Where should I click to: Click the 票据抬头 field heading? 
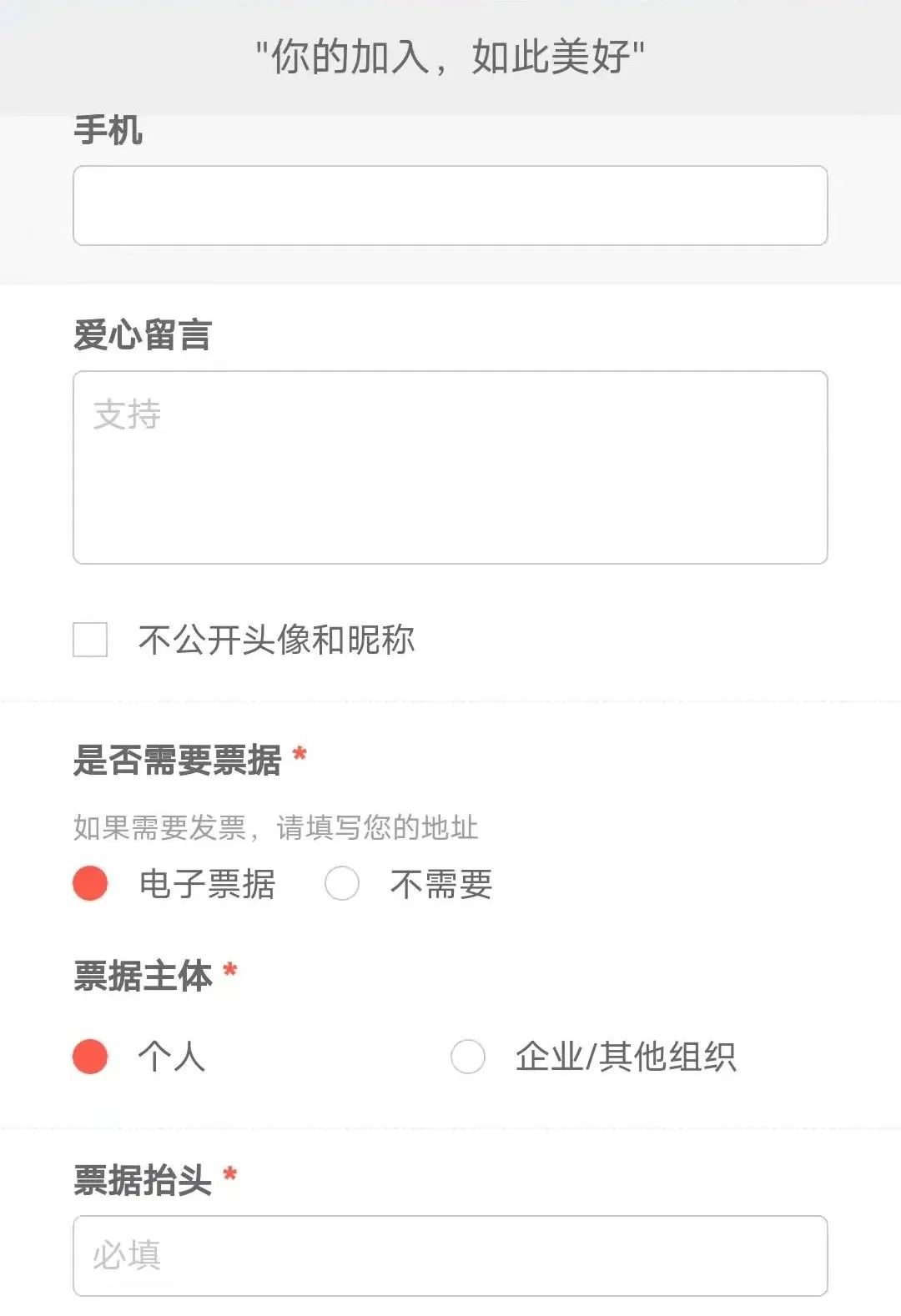point(143,1180)
